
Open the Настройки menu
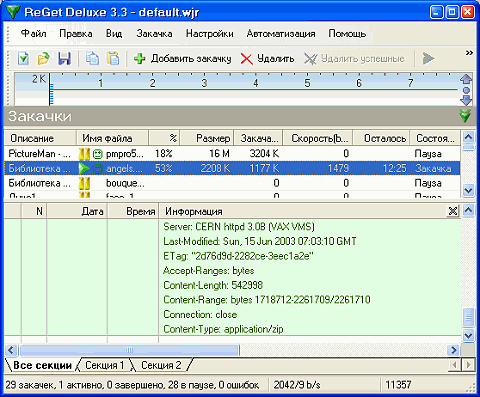[210, 34]
